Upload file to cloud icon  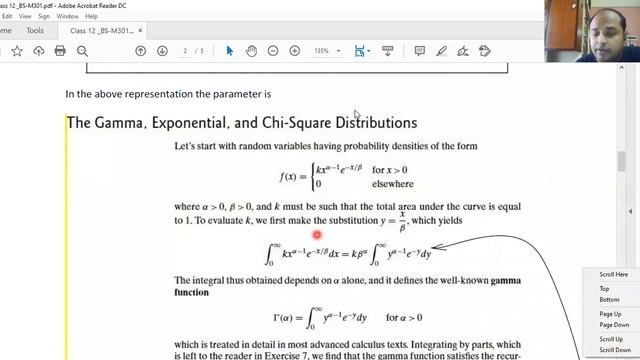pos(38,51)
